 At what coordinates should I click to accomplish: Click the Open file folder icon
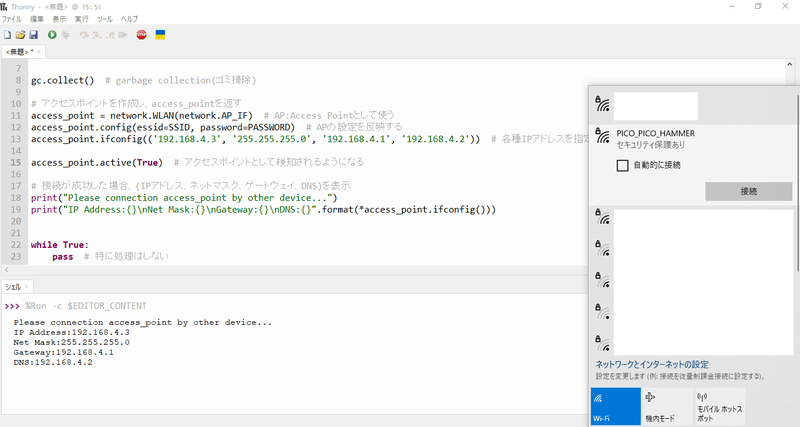coord(20,34)
